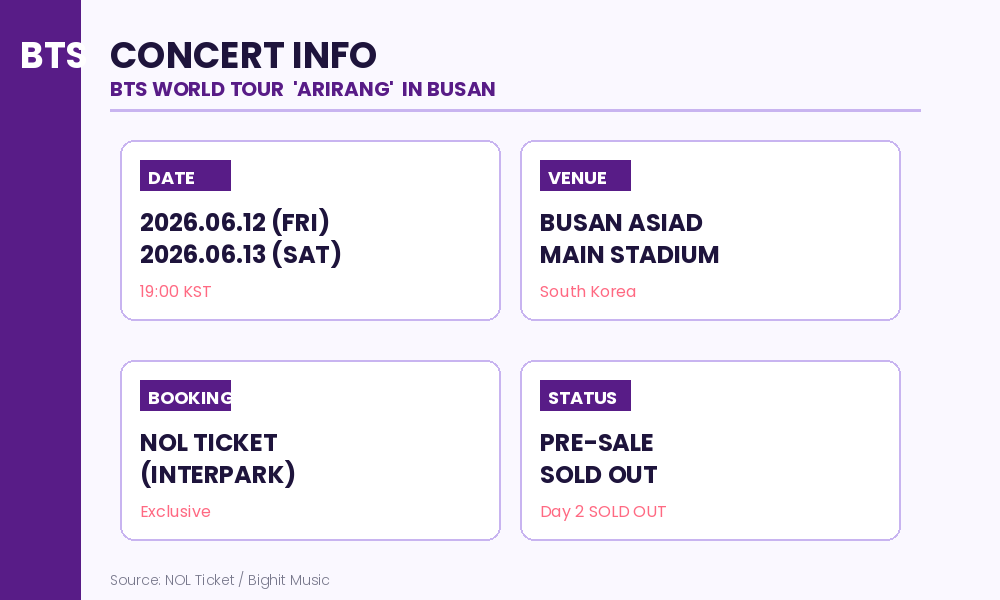This screenshot has height=600, width=1000.
Task: Click the (INTERPARK) text
Action: 217,474
